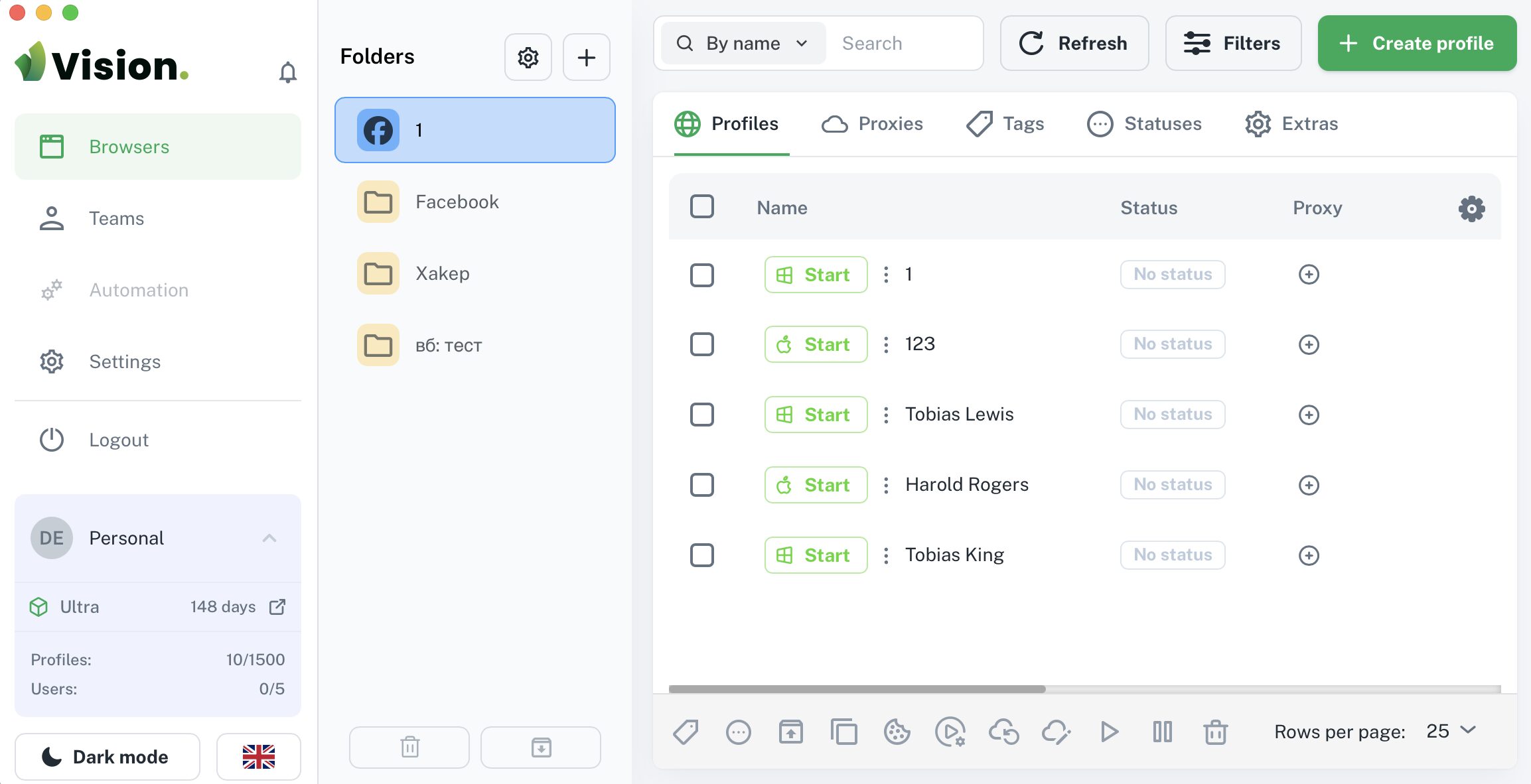Click the tag icon in bottom toolbar
The width and height of the screenshot is (1531, 784).
(686, 732)
